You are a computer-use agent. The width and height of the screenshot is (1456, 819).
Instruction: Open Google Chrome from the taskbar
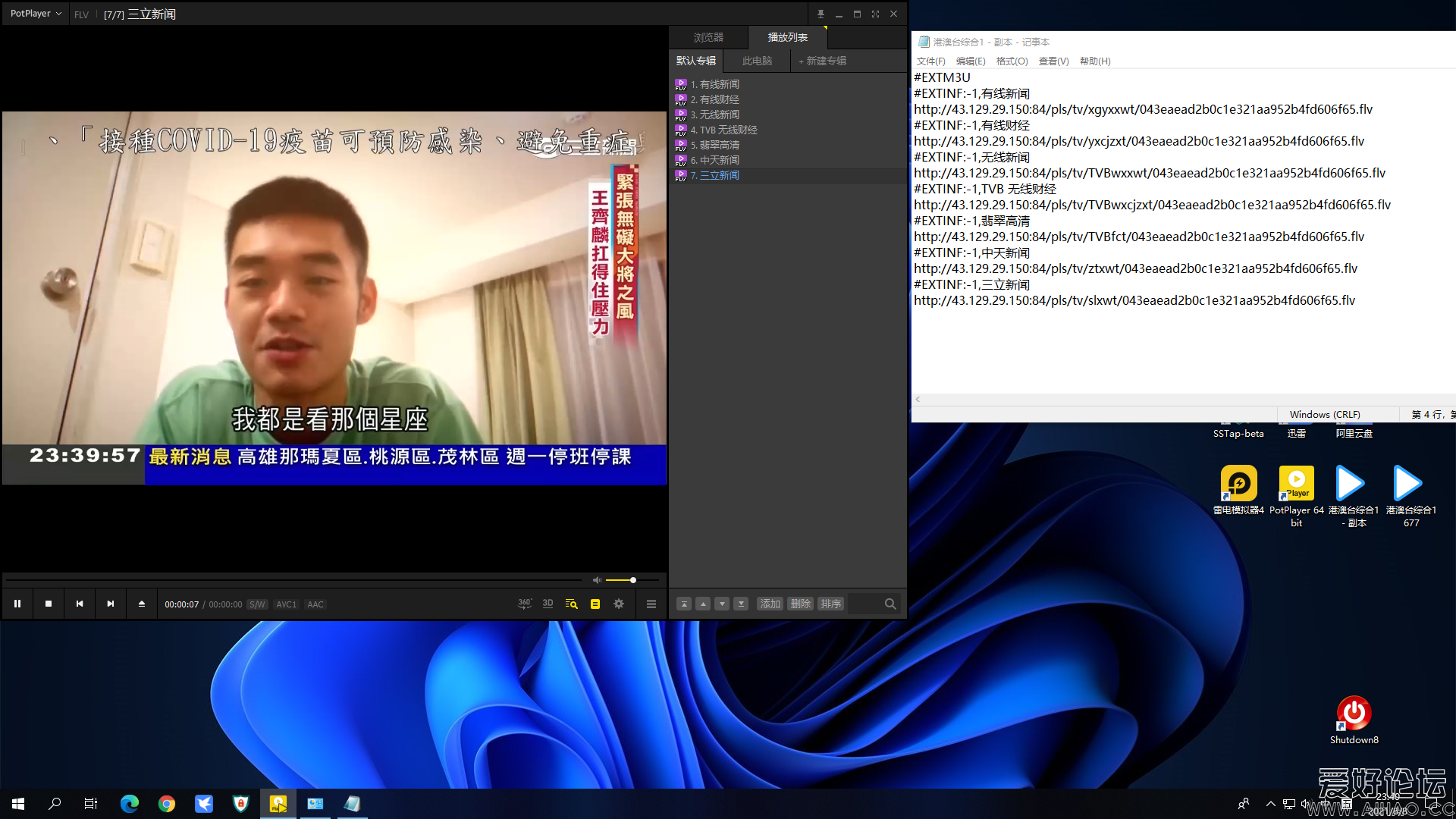167,804
